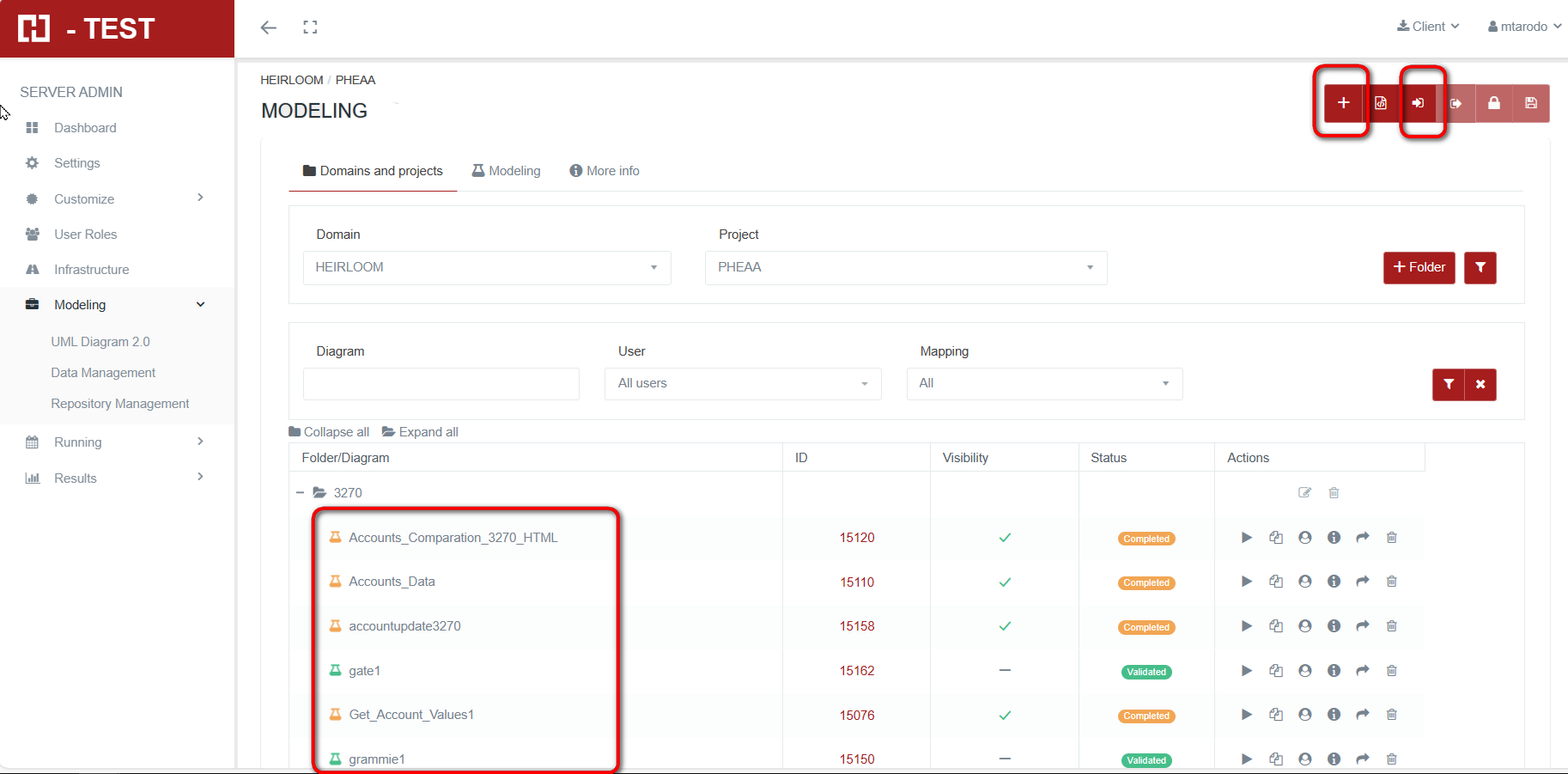
Task: Open the Domain dropdown showing HEIRLOOM
Action: pos(486,267)
